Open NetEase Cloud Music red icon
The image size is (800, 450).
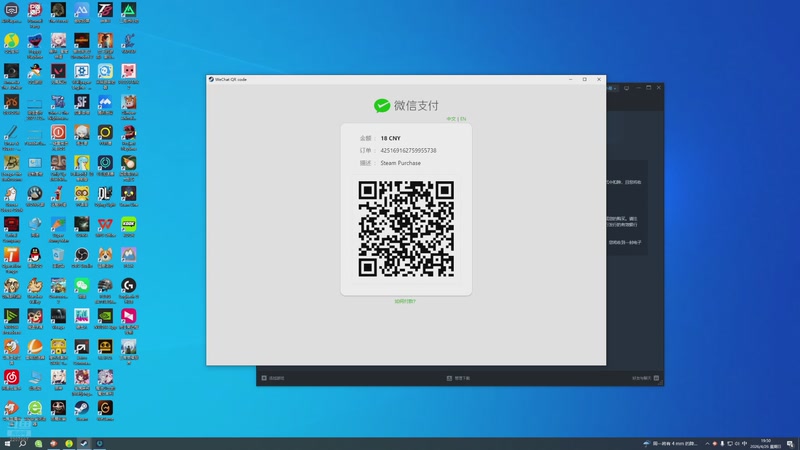pos(11,377)
